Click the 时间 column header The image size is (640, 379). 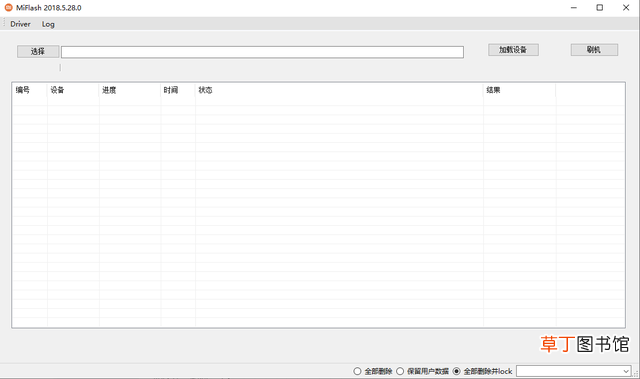(x=178, y=90)
